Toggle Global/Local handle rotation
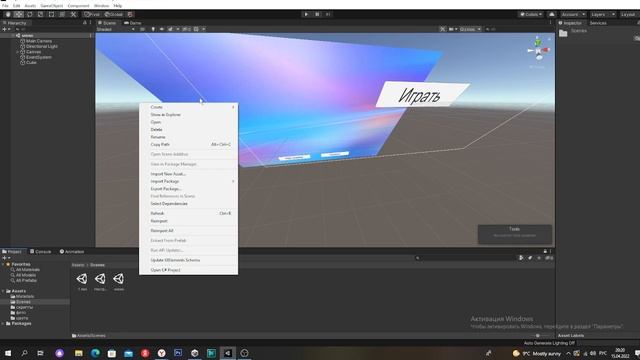The height and width of the screenshot is (360, 640). [113, 14]
